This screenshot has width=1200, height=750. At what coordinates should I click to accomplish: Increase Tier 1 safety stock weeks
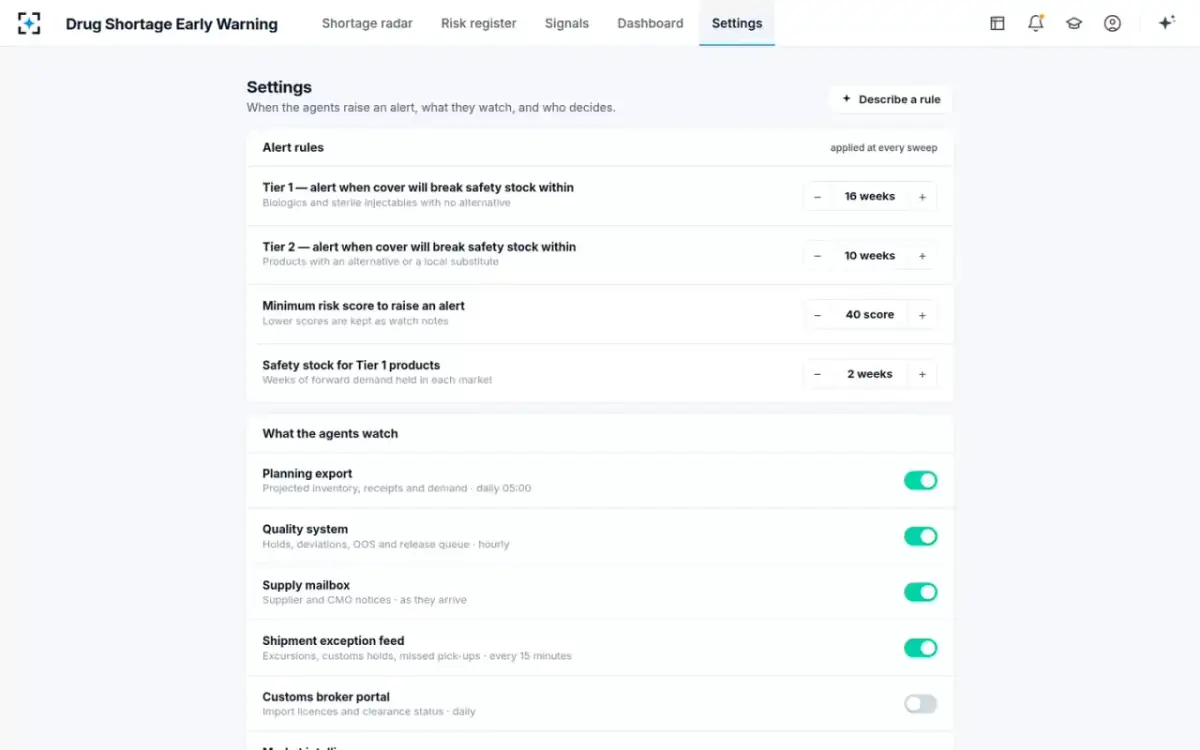[922, 374]
